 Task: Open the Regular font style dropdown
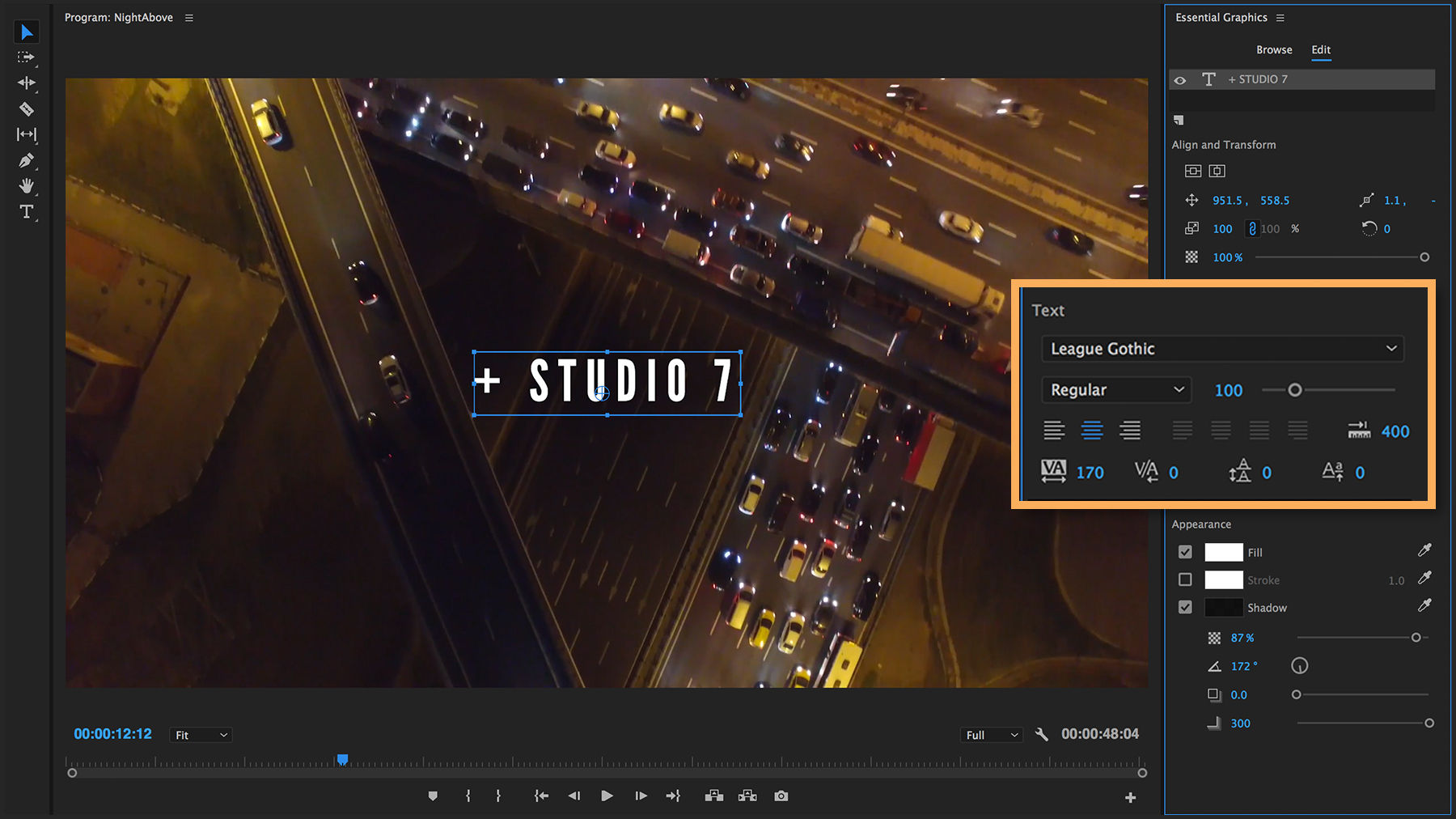[1116, 389]
